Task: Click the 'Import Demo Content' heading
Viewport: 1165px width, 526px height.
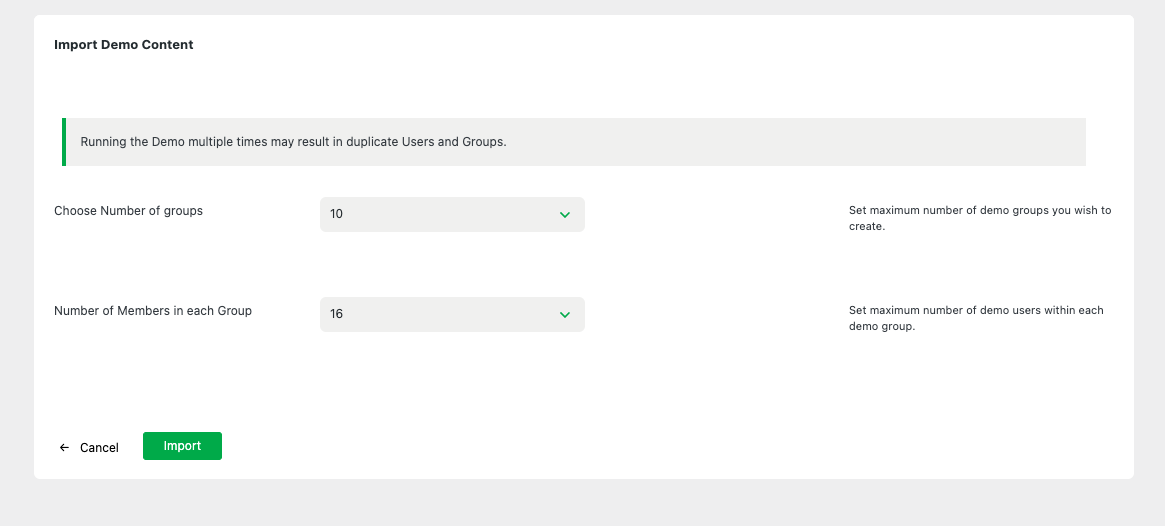Action: tap(124, 45)
